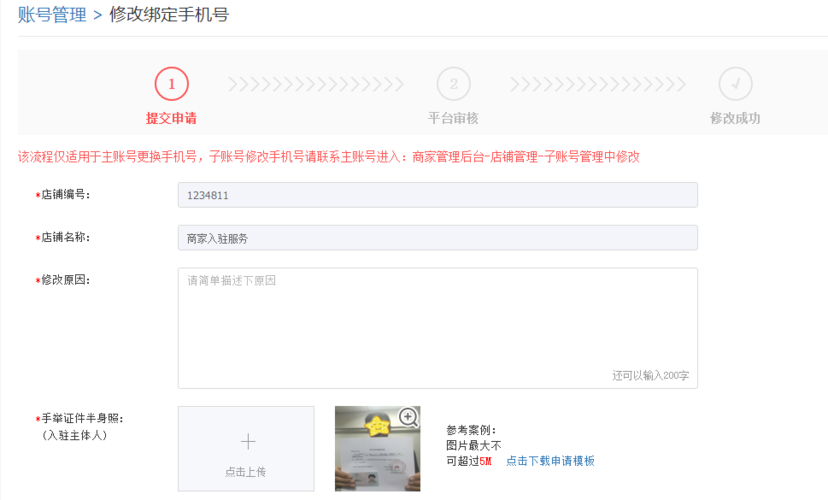Click the step 1 circle icon
This screenshot has height=500, width=828.
click(x=172, y=84)
